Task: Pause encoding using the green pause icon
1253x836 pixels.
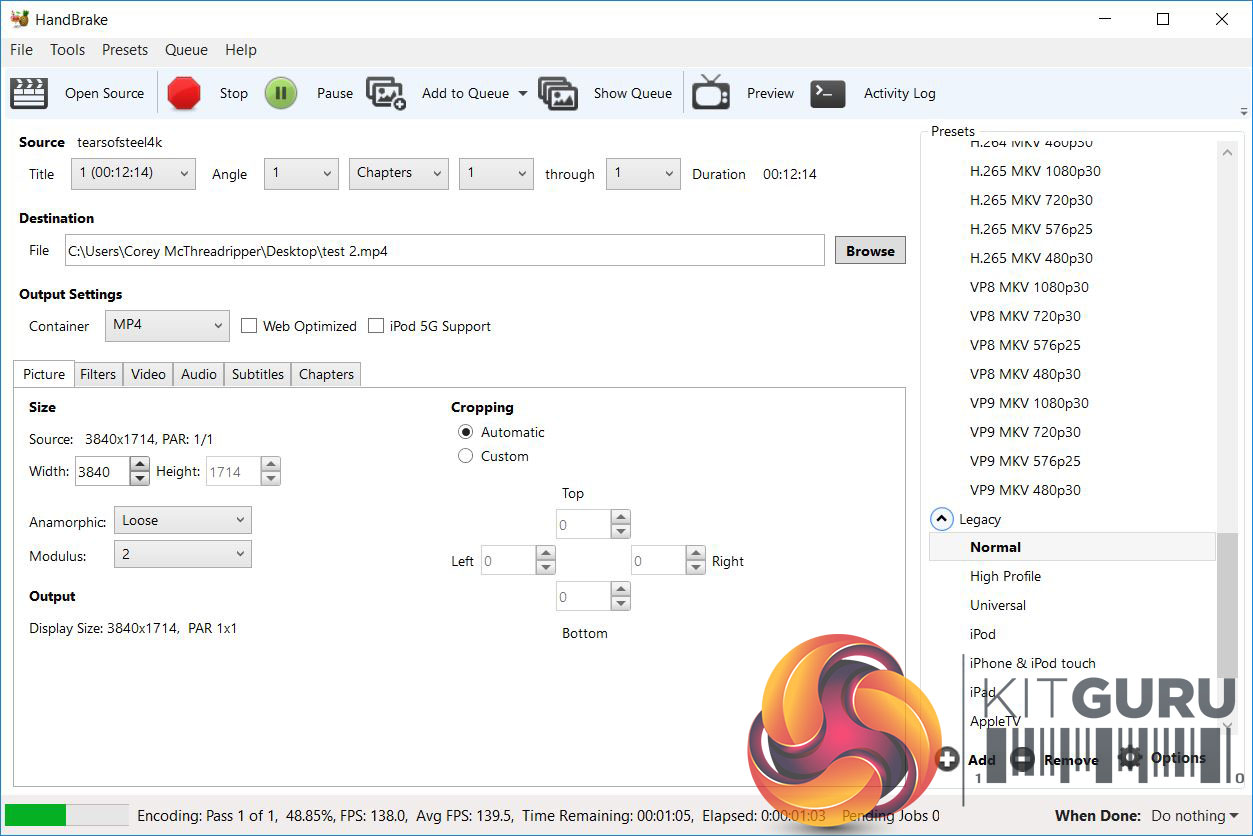Action: [x=281, y=93]
